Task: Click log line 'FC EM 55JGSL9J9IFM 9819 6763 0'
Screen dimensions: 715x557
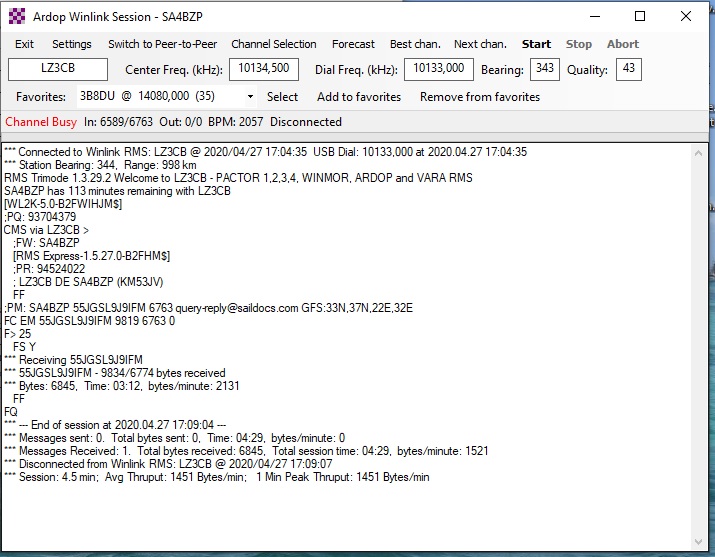Action: [x=89, y=321]
